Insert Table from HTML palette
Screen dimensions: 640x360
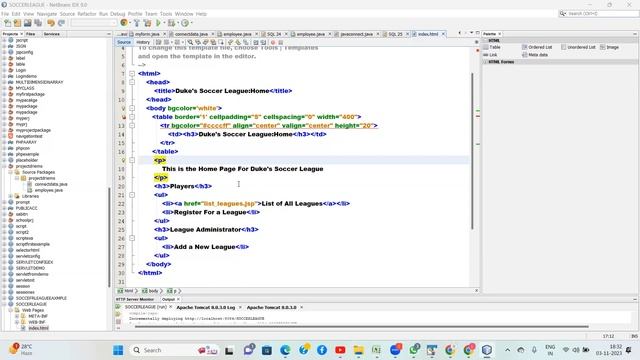(492, 47)
